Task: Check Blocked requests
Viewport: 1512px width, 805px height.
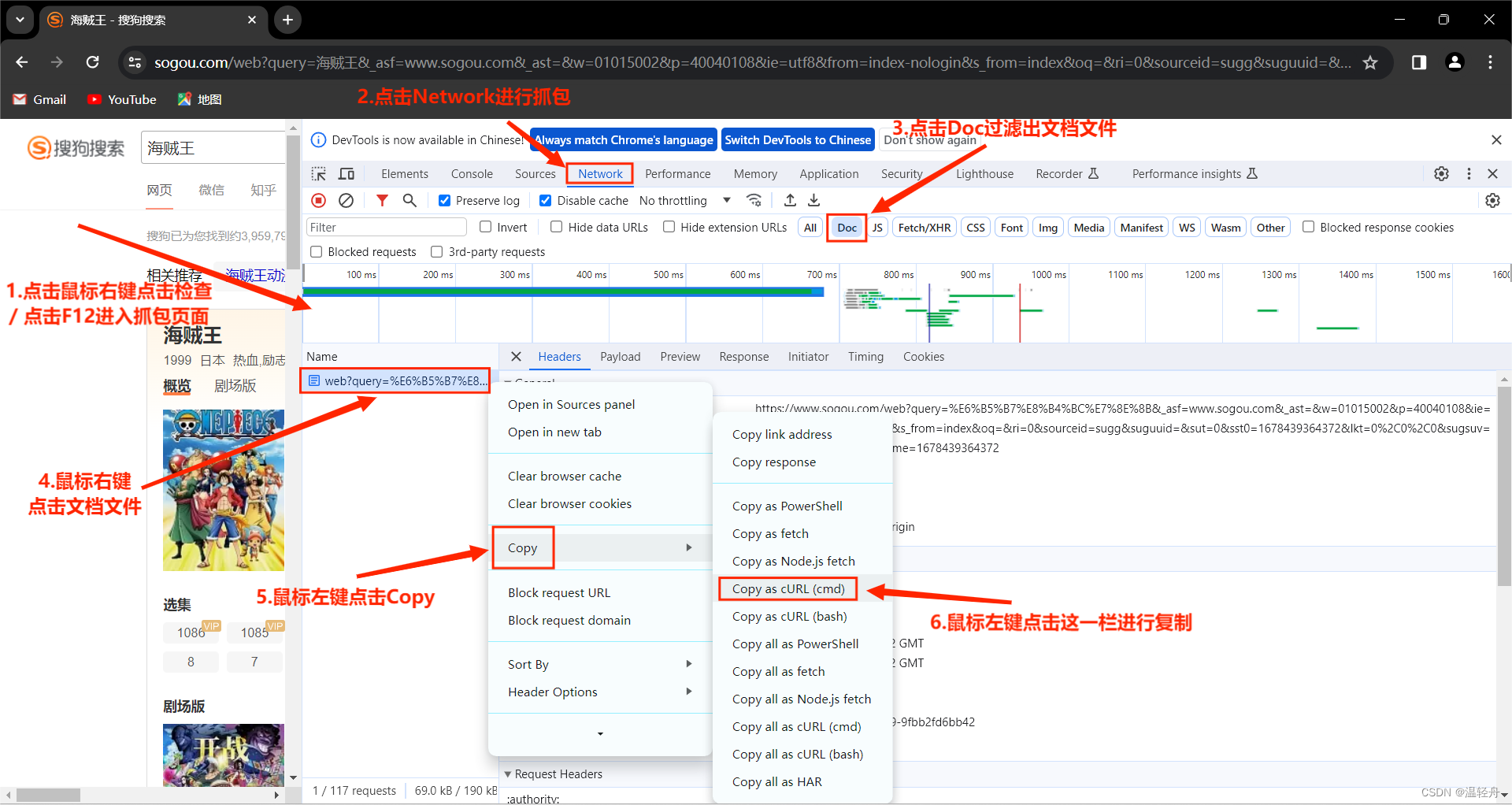Action: [316, 252]
